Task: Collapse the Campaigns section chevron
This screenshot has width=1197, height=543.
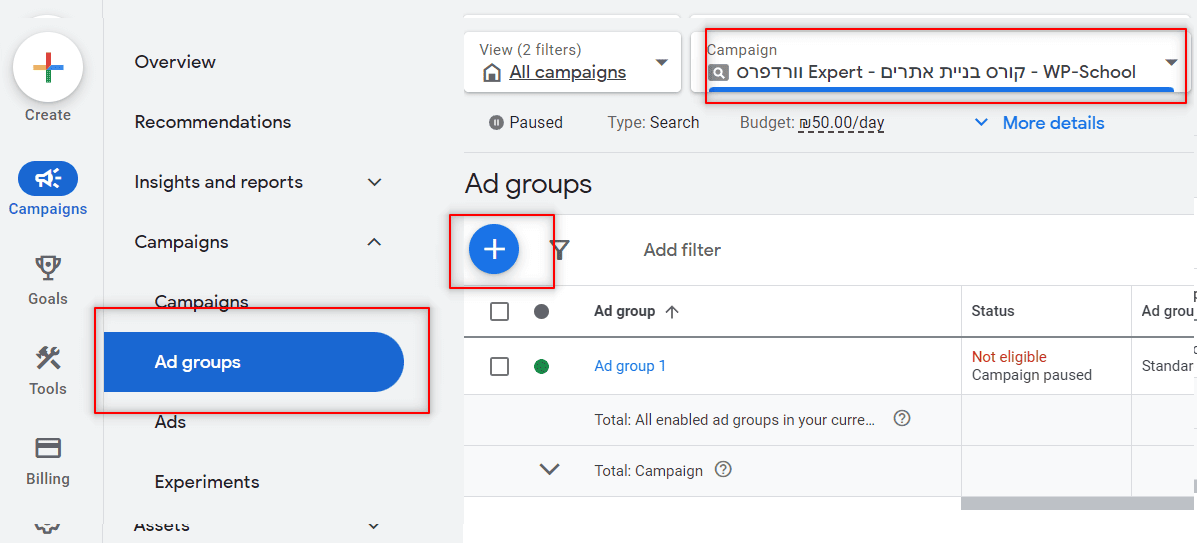Action: tap(374, 242)
